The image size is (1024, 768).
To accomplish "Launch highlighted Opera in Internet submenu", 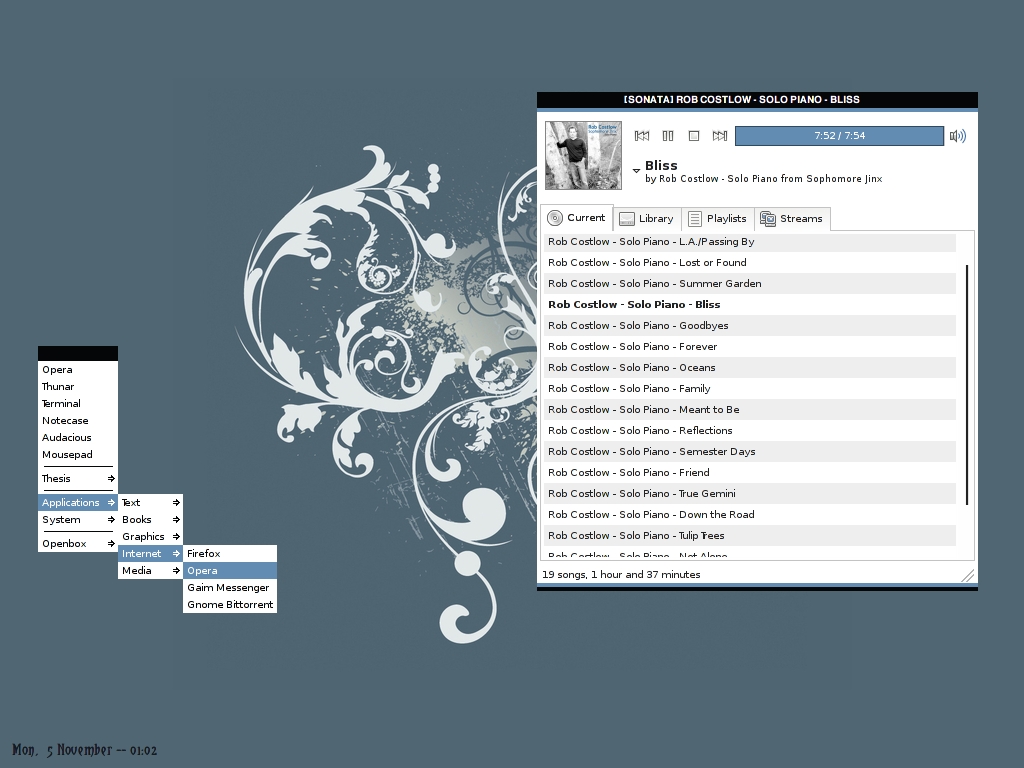I will [x=230, y=571].
